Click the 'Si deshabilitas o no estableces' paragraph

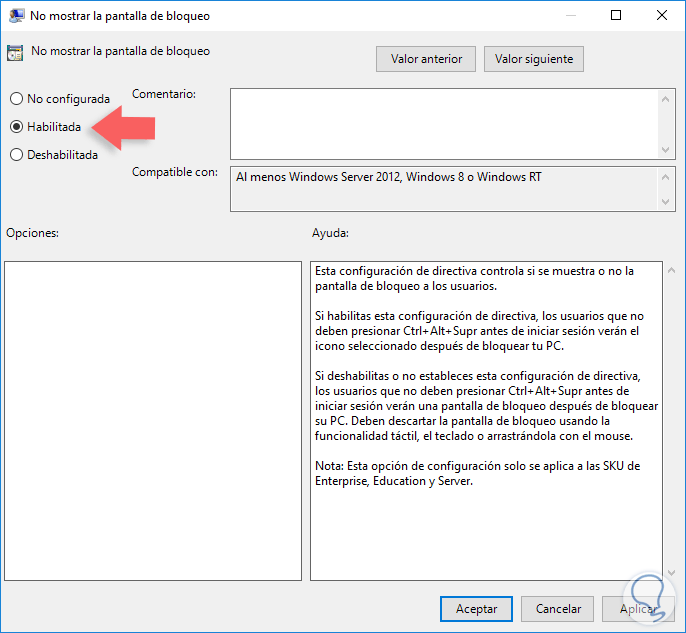click(486, 406)
